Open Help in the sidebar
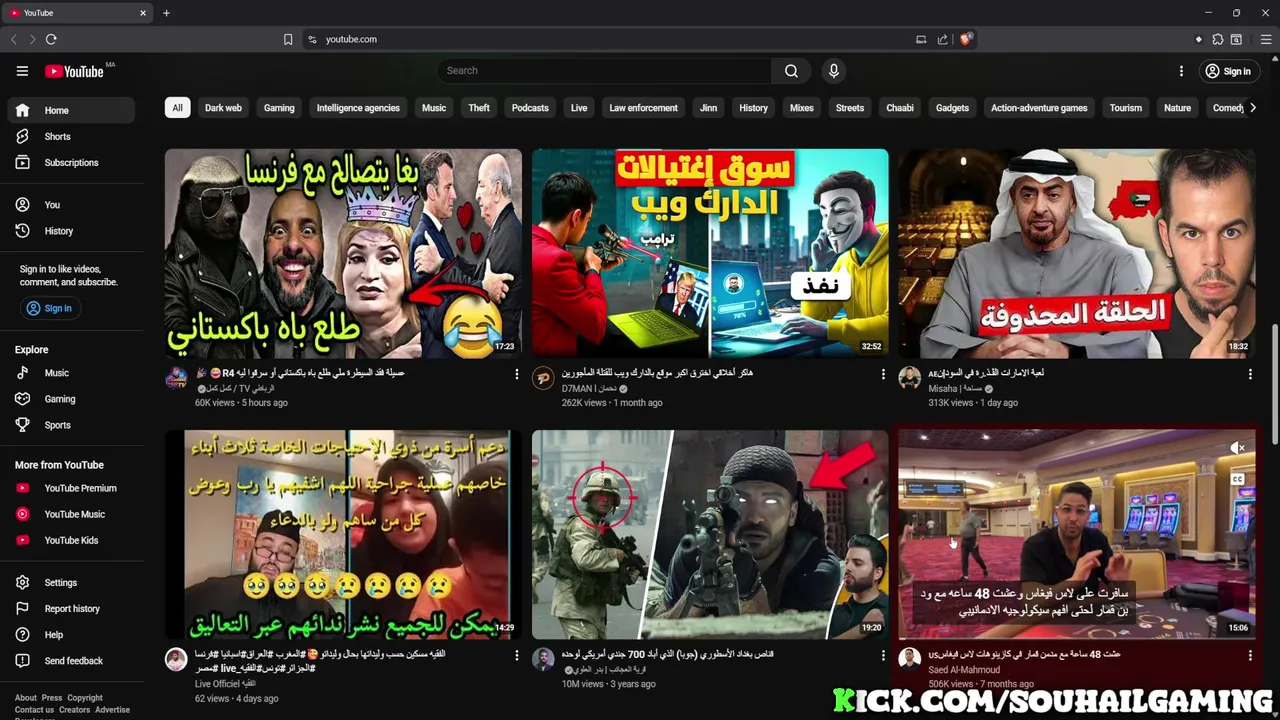 tap(71, 634)
